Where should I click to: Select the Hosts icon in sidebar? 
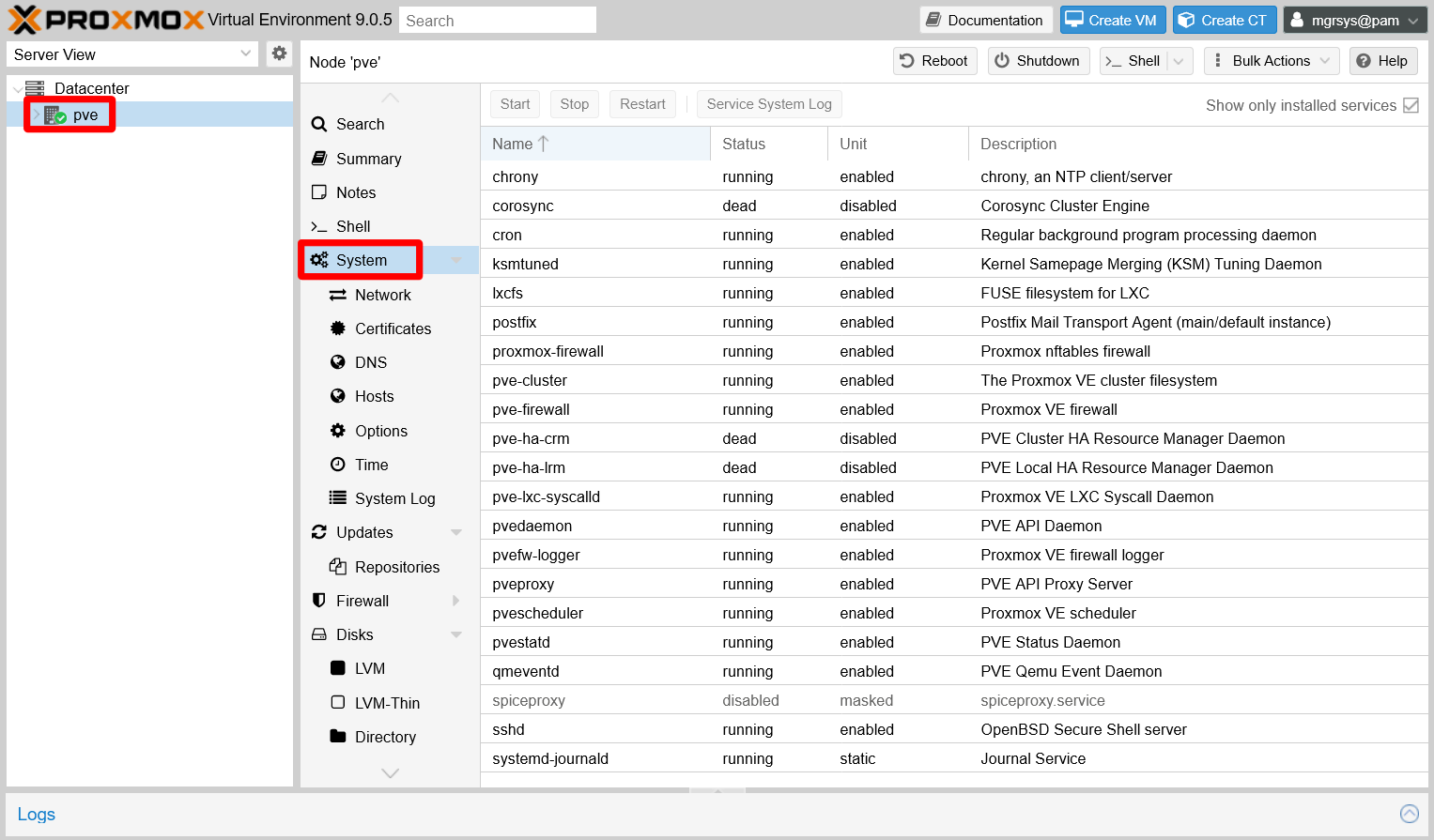click(339, 396)
